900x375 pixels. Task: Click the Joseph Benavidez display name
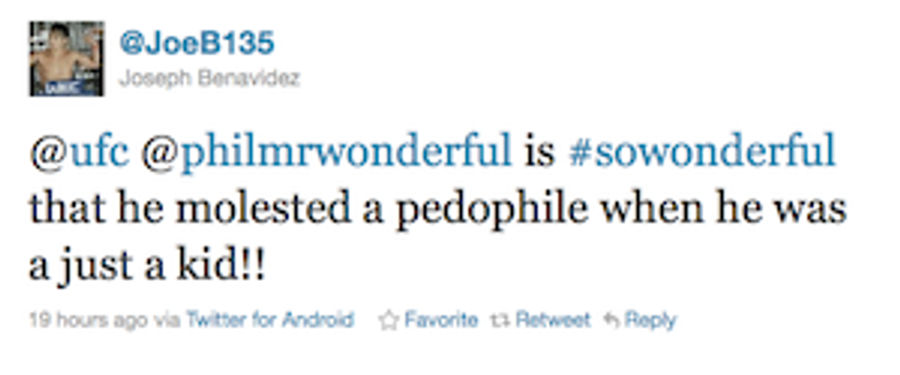(x=209, y=78)
